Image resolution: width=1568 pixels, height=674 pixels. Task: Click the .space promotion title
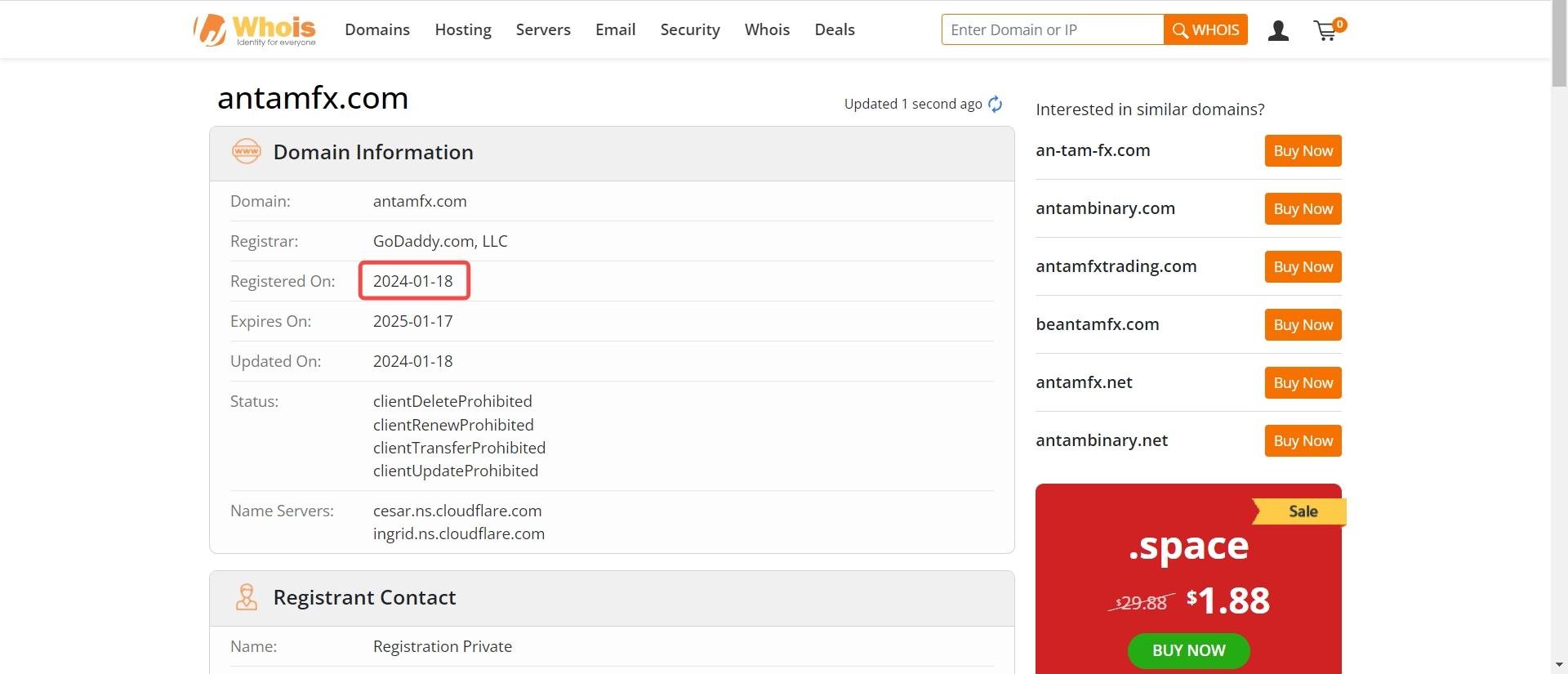pos(1188,547)
